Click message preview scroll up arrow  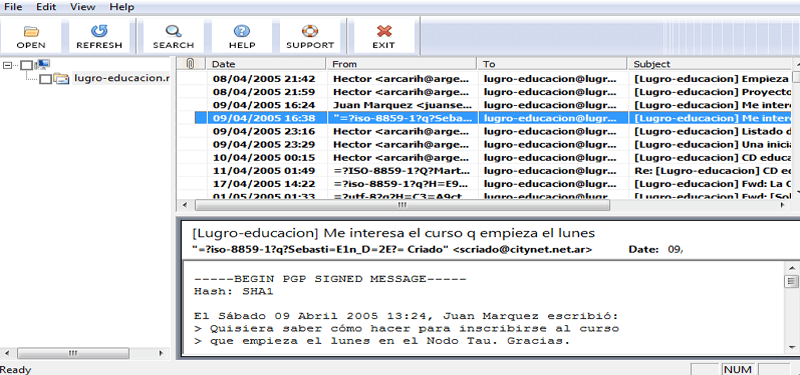click(791, 267)
